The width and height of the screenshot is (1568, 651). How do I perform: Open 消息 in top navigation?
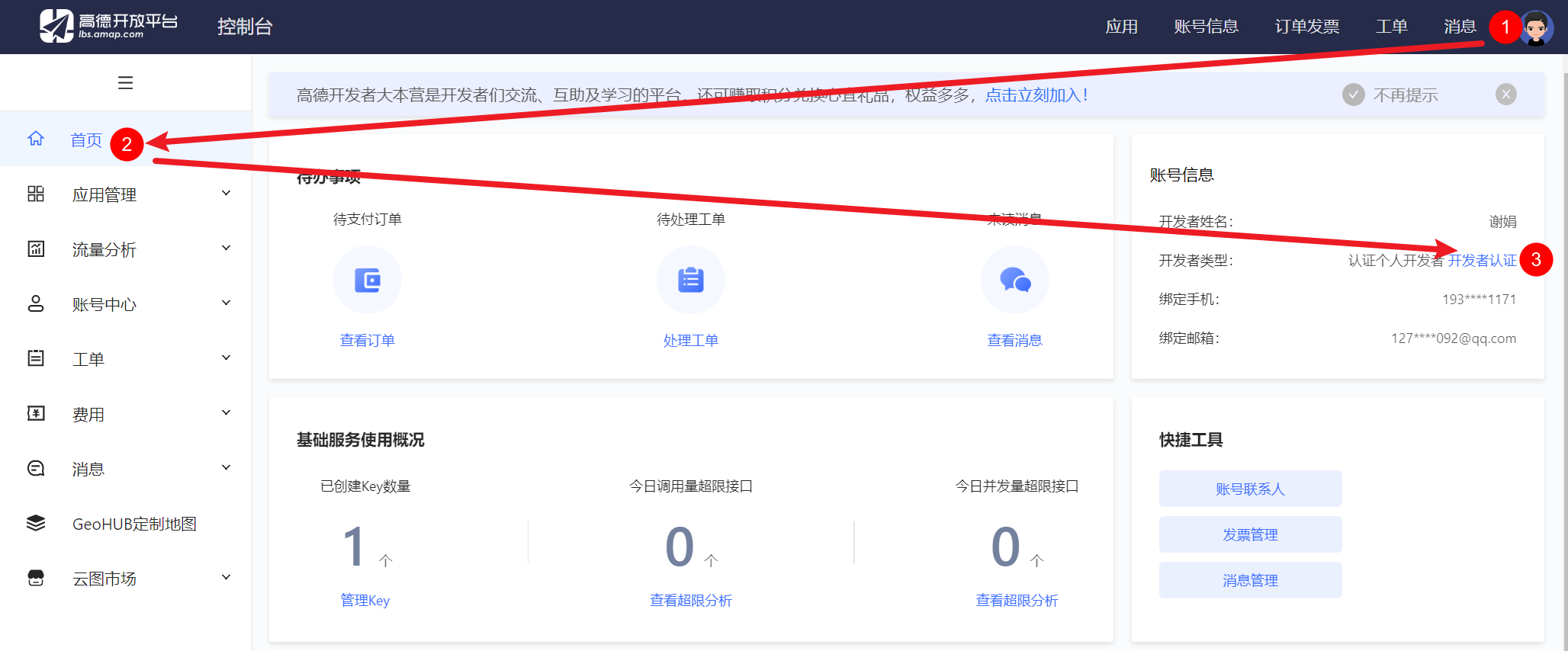tap(1460, 27)
